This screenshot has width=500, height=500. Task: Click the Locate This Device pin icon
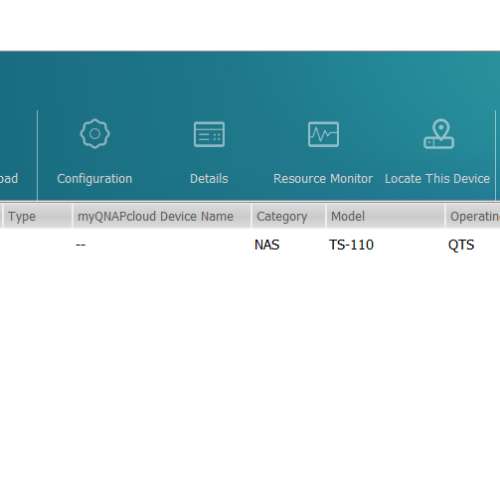click(439, 134)
